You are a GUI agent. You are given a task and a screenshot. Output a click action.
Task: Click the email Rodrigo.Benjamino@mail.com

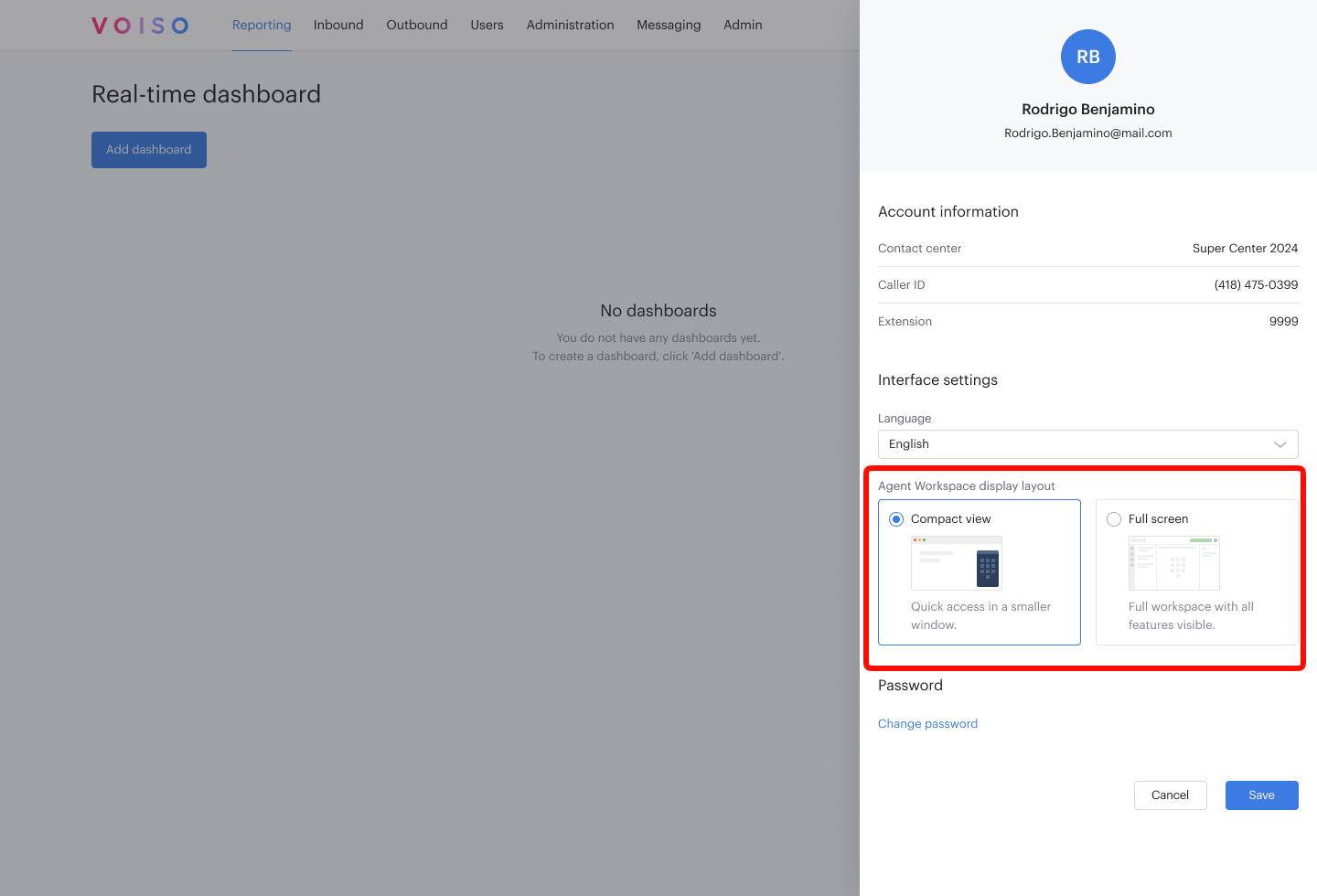(x=1088, y=133)
